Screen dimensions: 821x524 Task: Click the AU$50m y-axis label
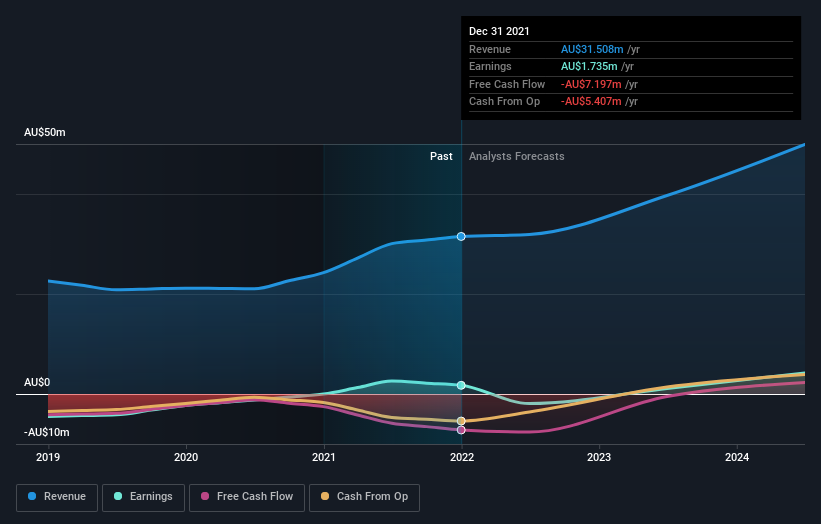tap(45, 132)
